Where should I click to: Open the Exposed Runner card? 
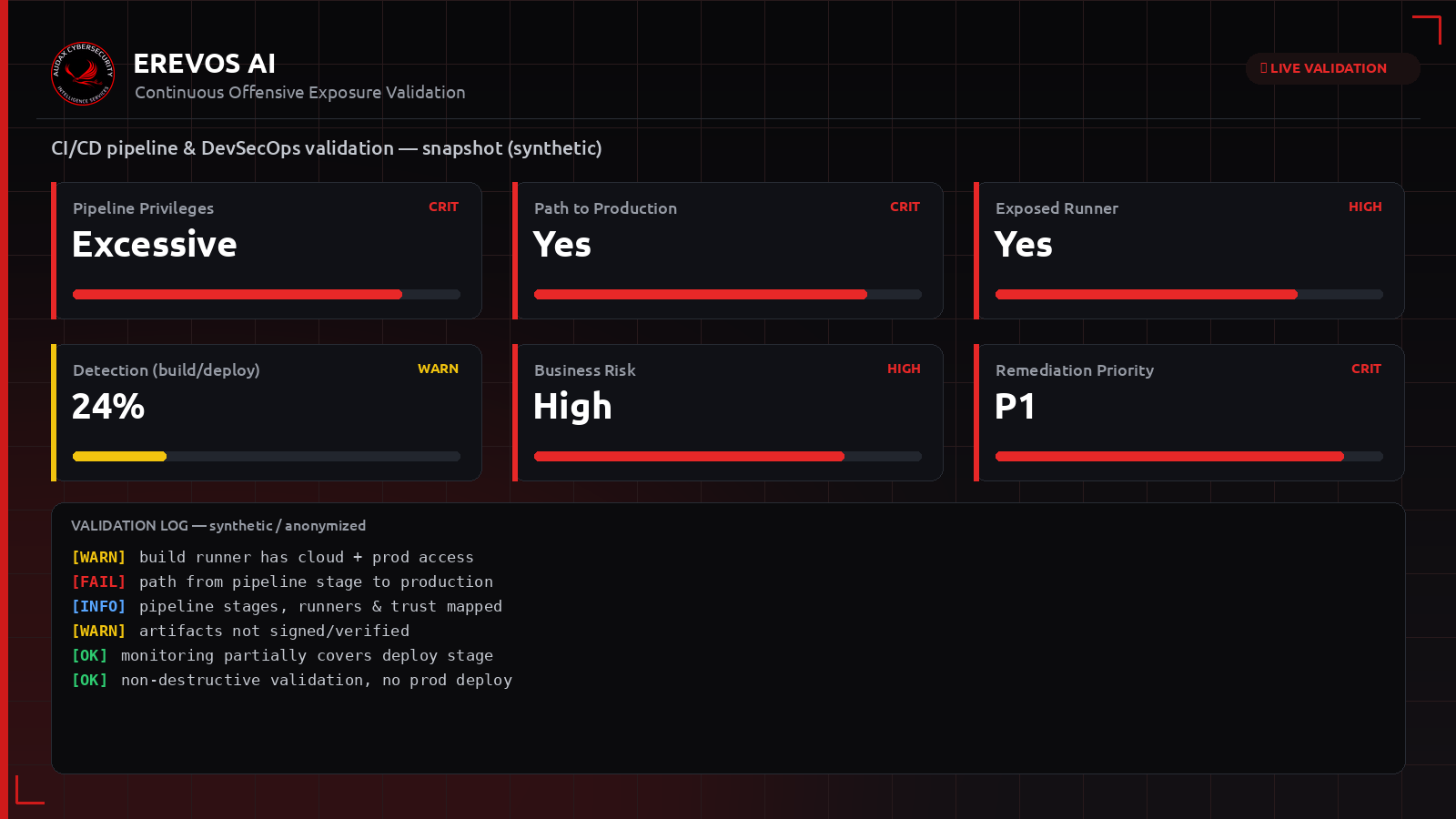tap(1189, 251)
